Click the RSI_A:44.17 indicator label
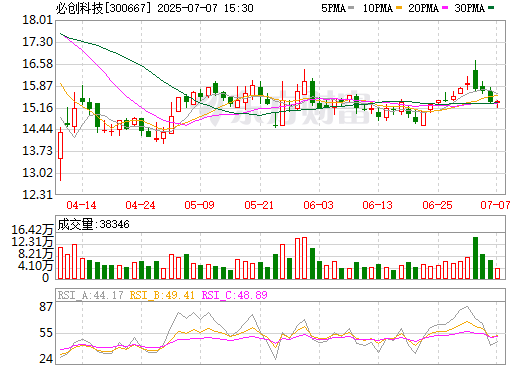Viewport: 520px width, 365px height. [90, 295]
